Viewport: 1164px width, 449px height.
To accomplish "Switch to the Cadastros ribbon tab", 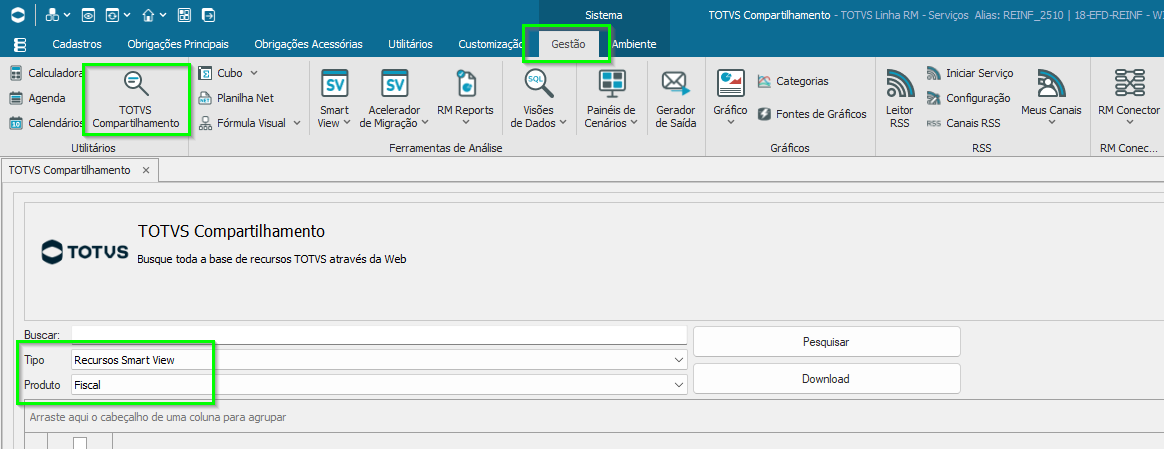I will point(77,45).
